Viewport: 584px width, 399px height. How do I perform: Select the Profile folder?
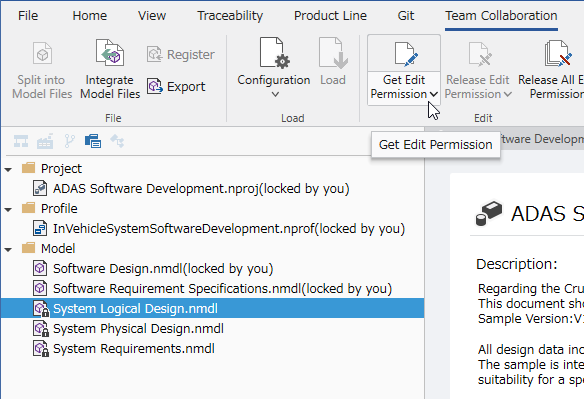point(50,208)
